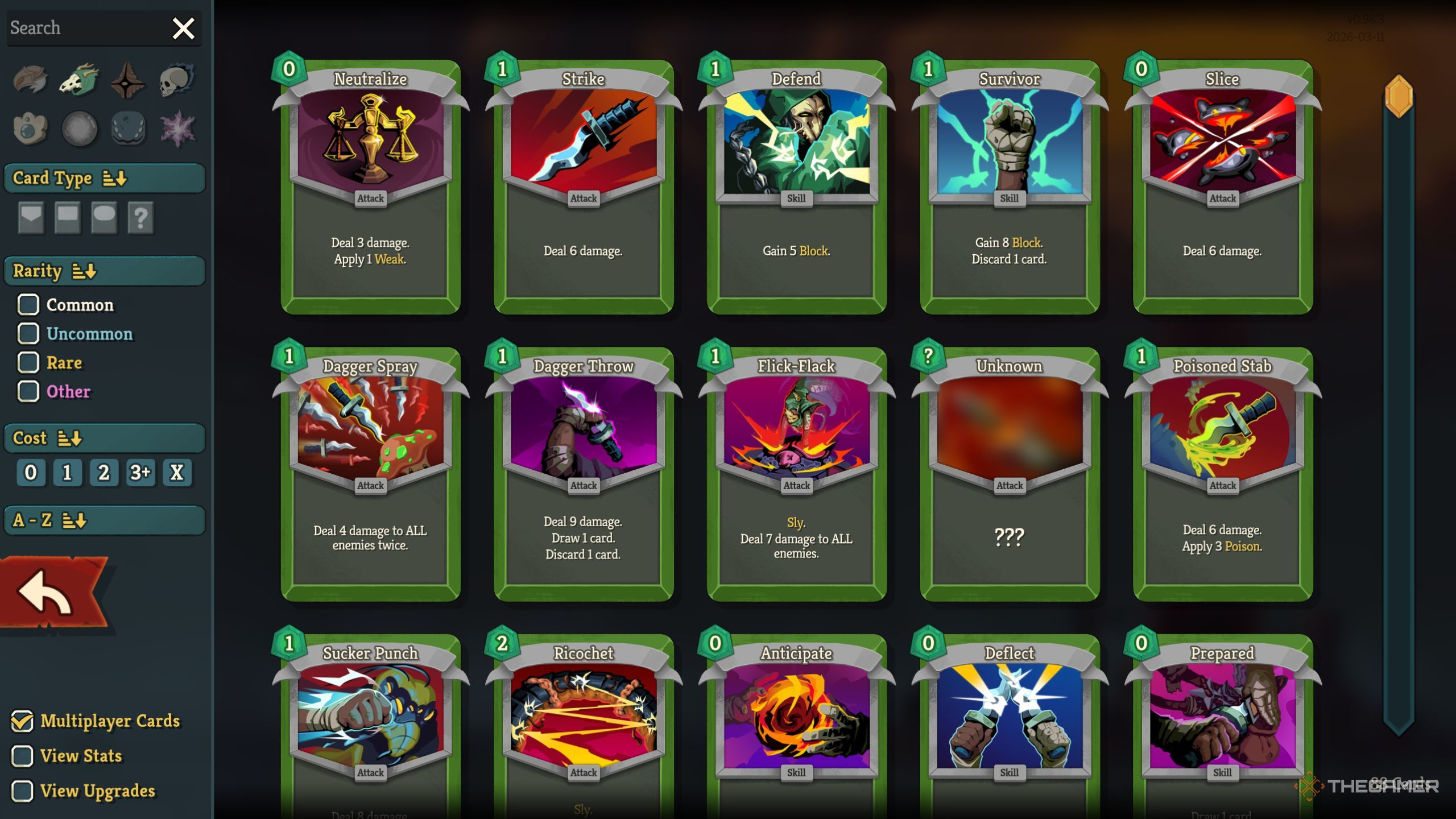
Task: Sort cards alphabetically with A - Z
Action: [x=104, y=520]
